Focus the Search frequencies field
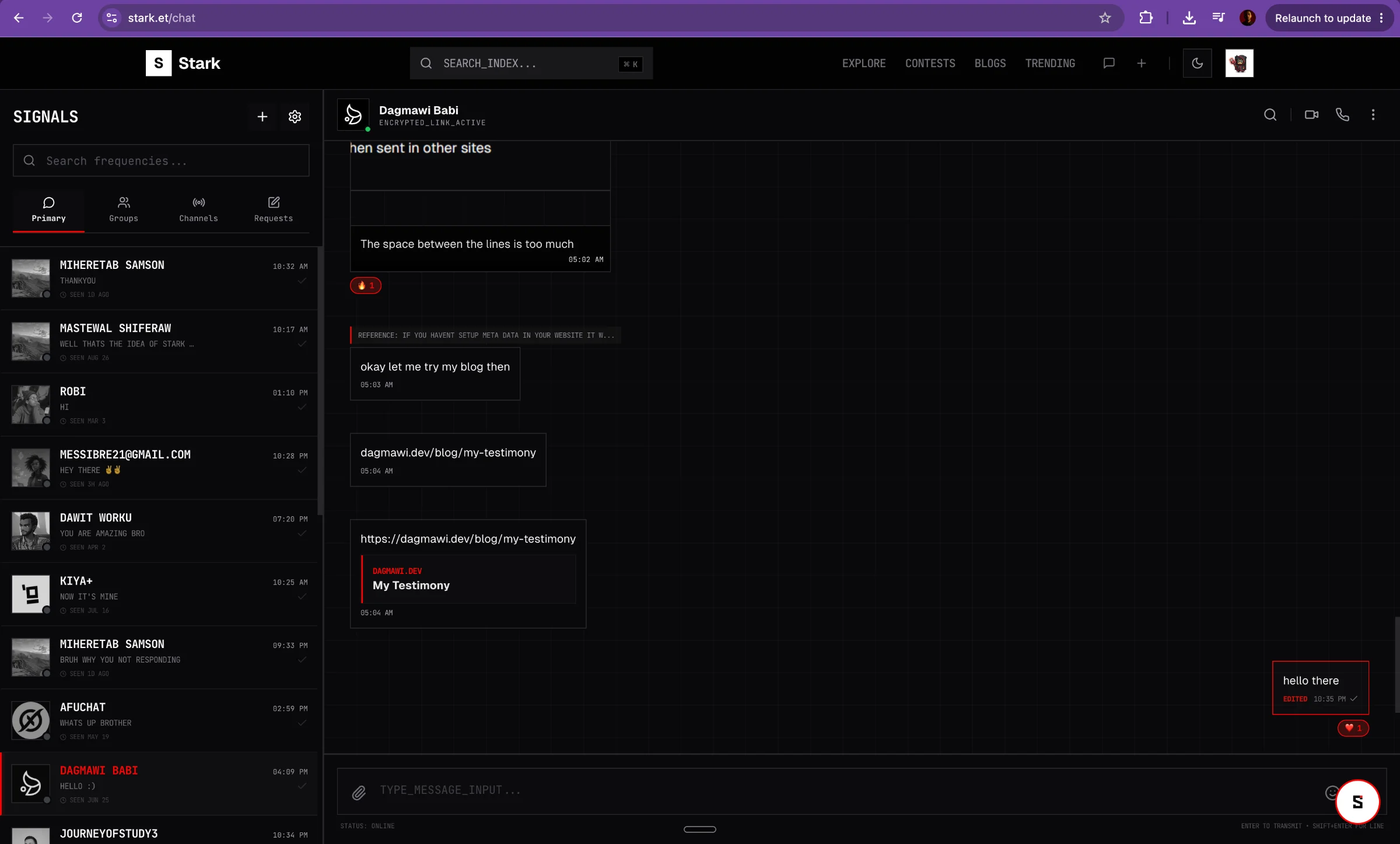 (x=161, y=160)
